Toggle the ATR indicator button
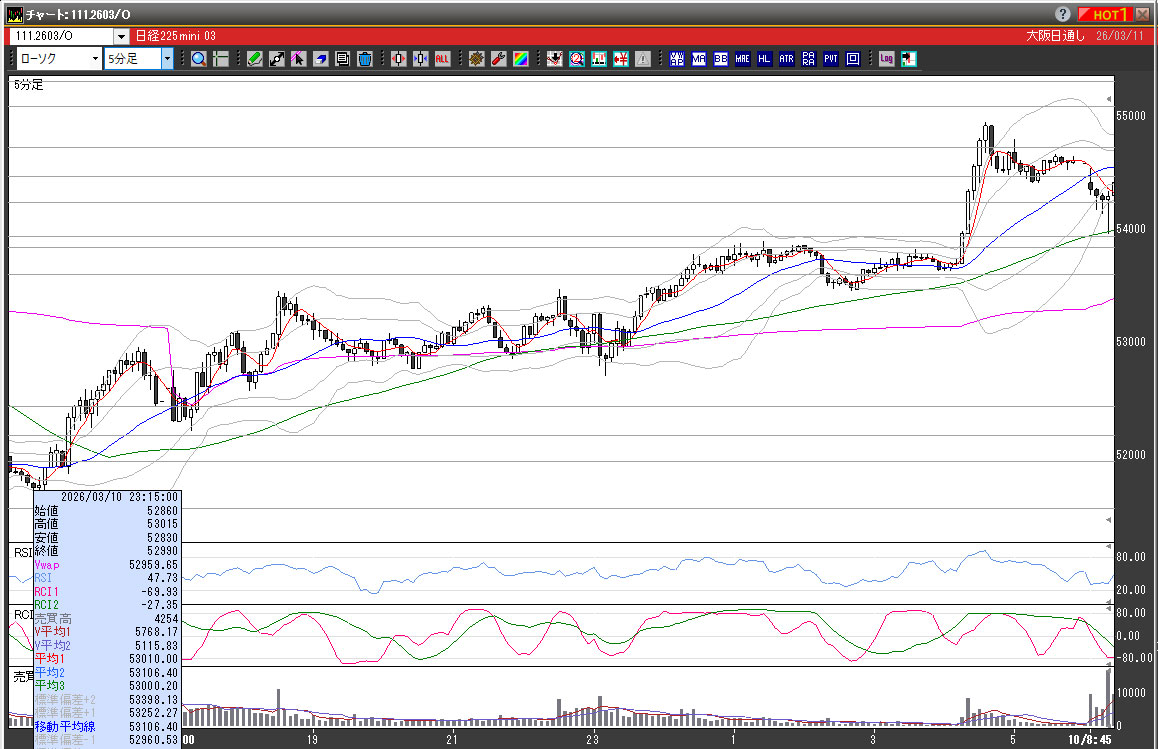 pyautogui.click(x=786, y=59)
